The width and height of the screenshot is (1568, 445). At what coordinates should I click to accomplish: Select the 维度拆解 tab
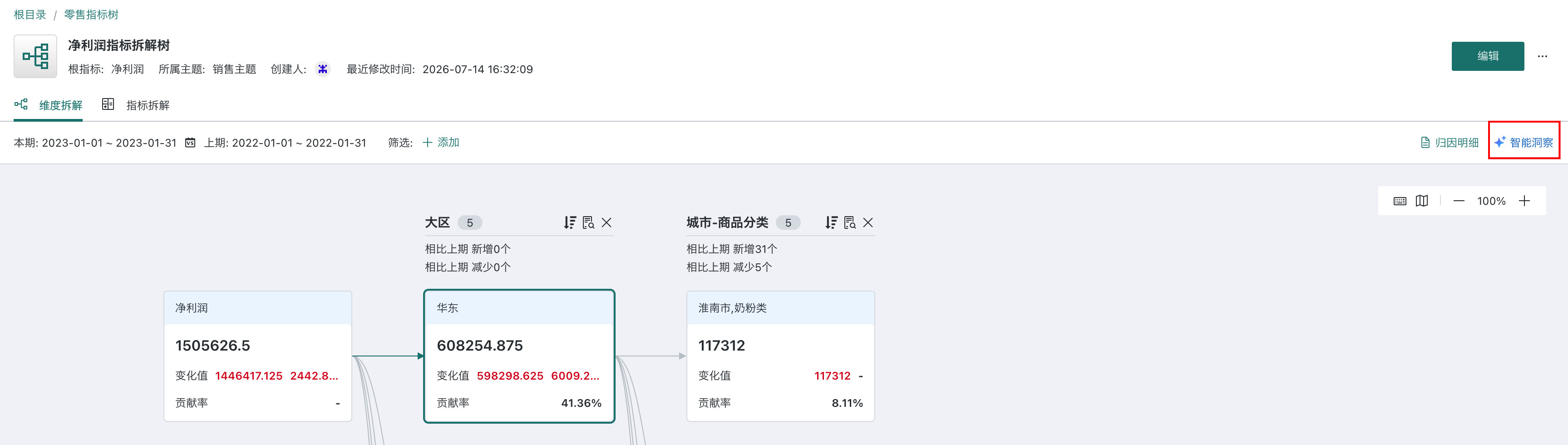pos(49,105)
